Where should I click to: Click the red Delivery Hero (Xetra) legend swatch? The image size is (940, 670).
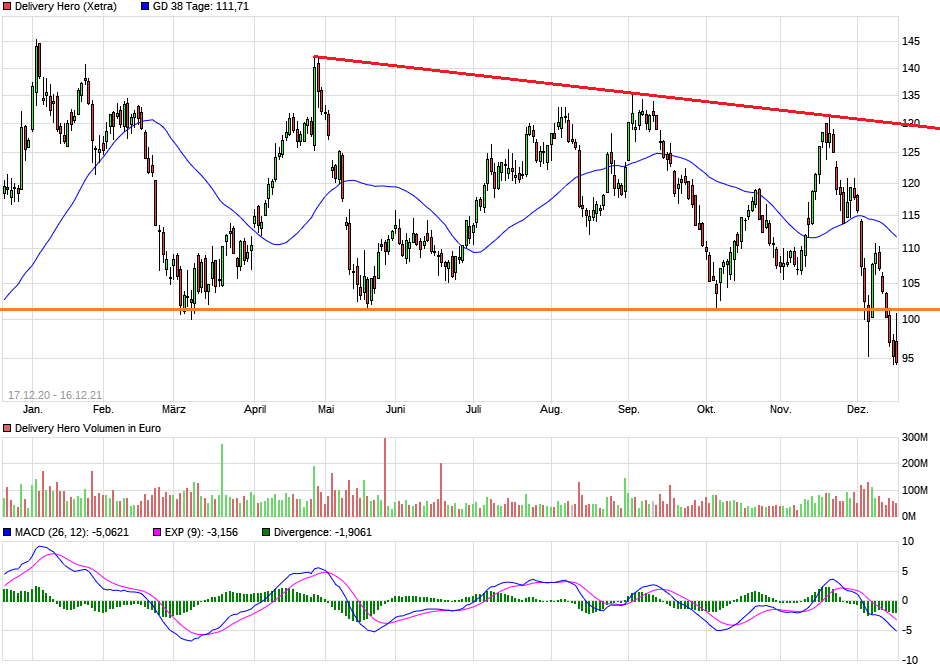click(x=7, y=7)
